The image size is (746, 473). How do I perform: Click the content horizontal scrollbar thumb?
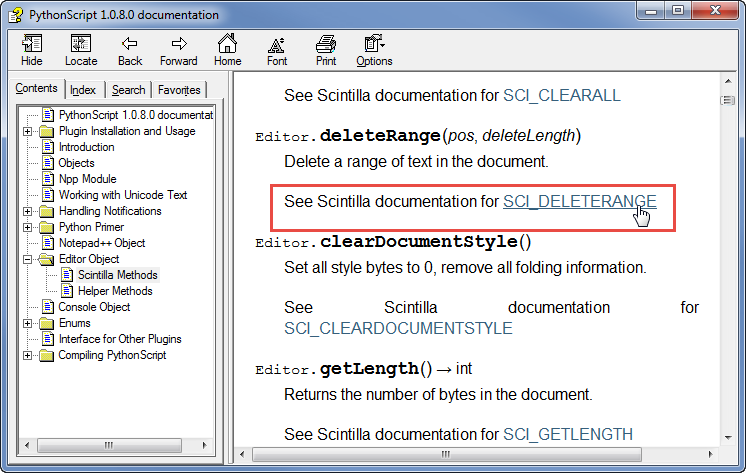tap(446, 454)
